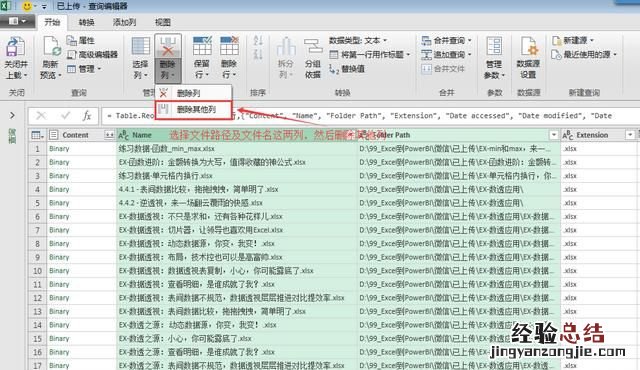This screenshot has height=370, width=640.
Task: Click the Content column combine-binaries icon
Action: 109,135
